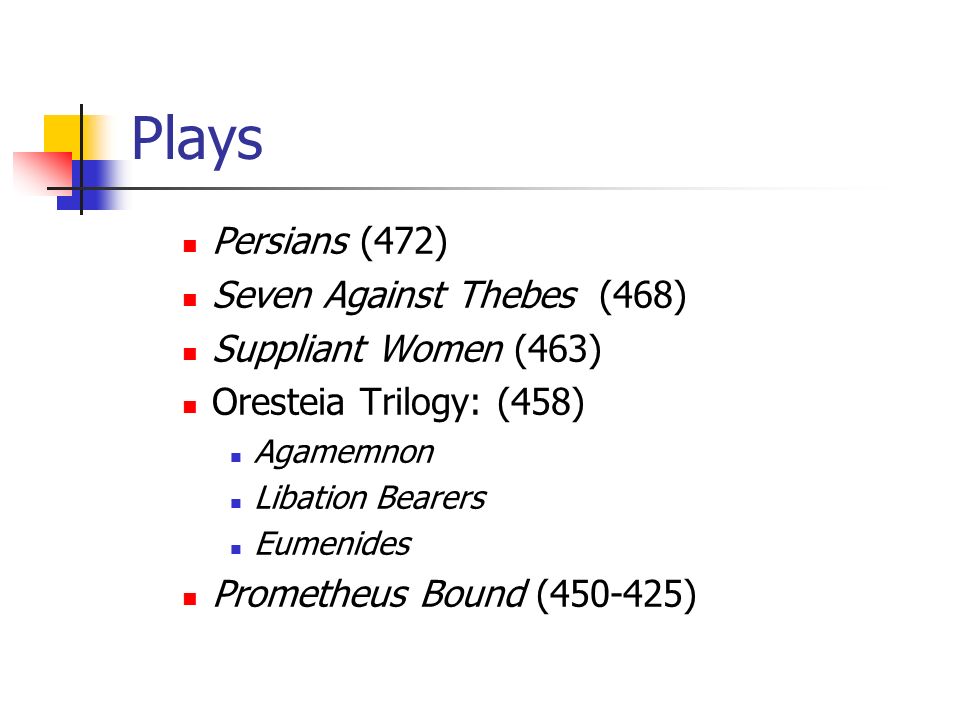Select the 'Persians (472)' bullet text
The image size is (960, 720).
pyautogui.click(x=331, y=242)
